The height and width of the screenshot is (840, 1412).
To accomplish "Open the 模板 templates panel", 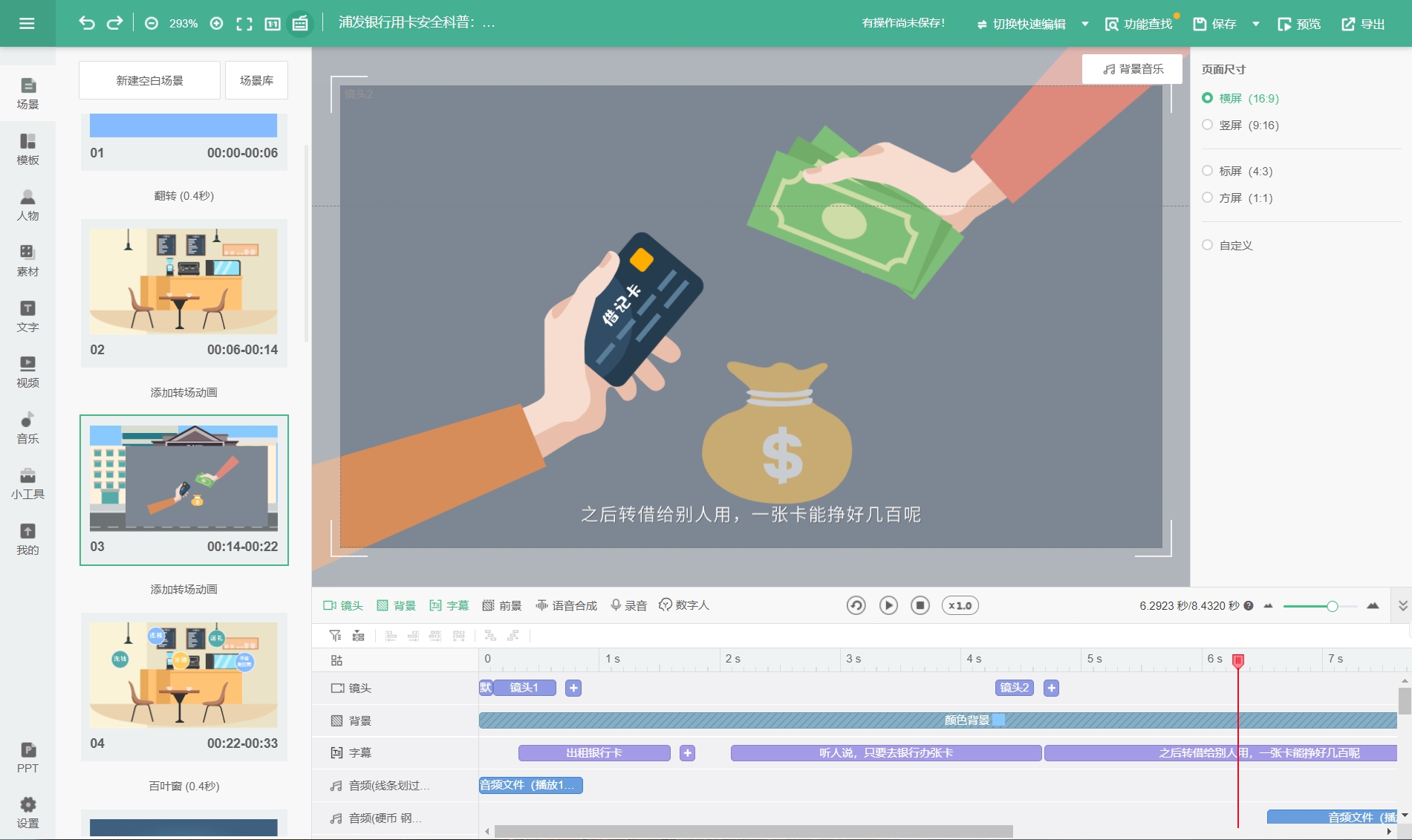I will pos(27,150).
